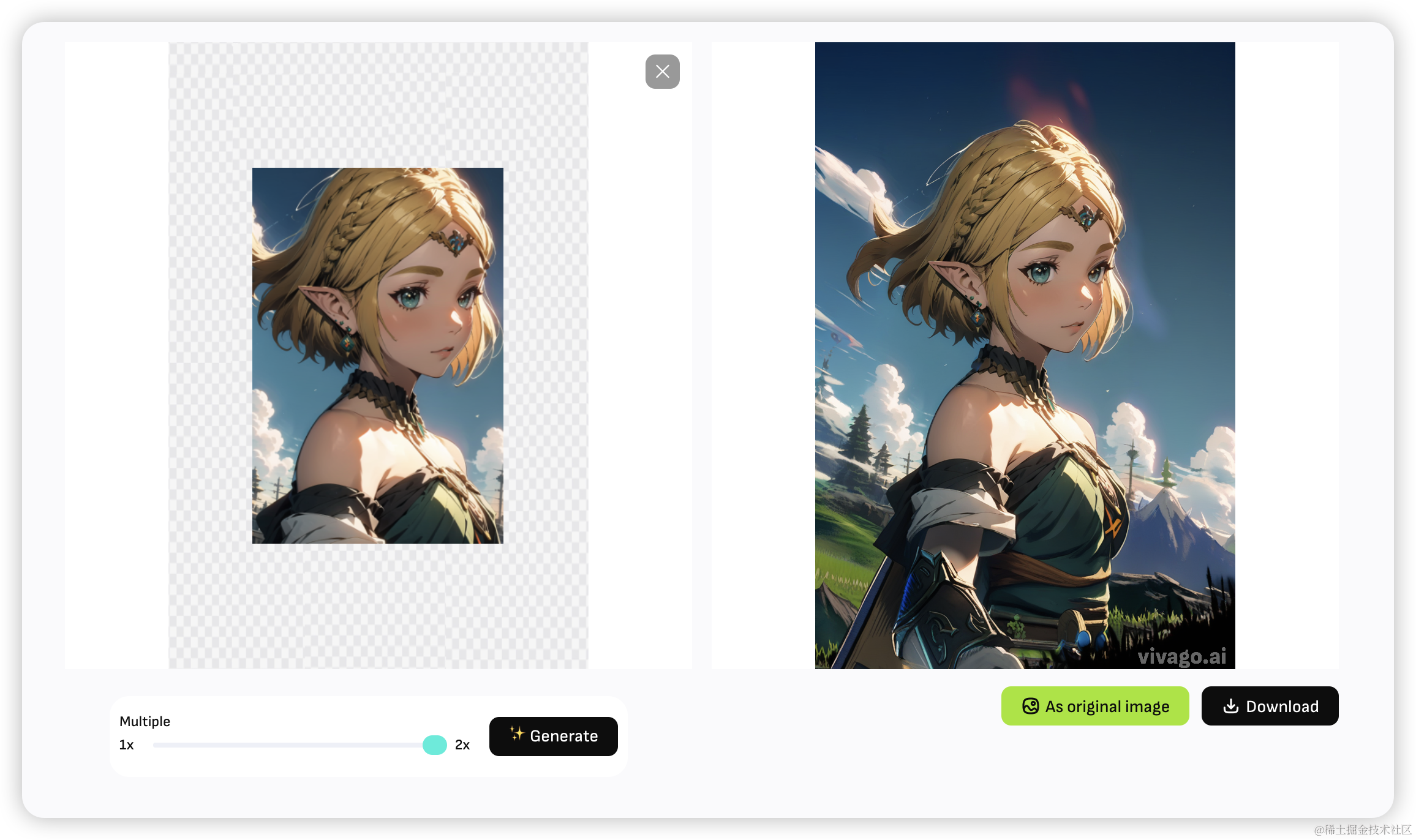Set result As original image
The width and height of the screenshot is (1416, 840).
tap(1094, 706)
